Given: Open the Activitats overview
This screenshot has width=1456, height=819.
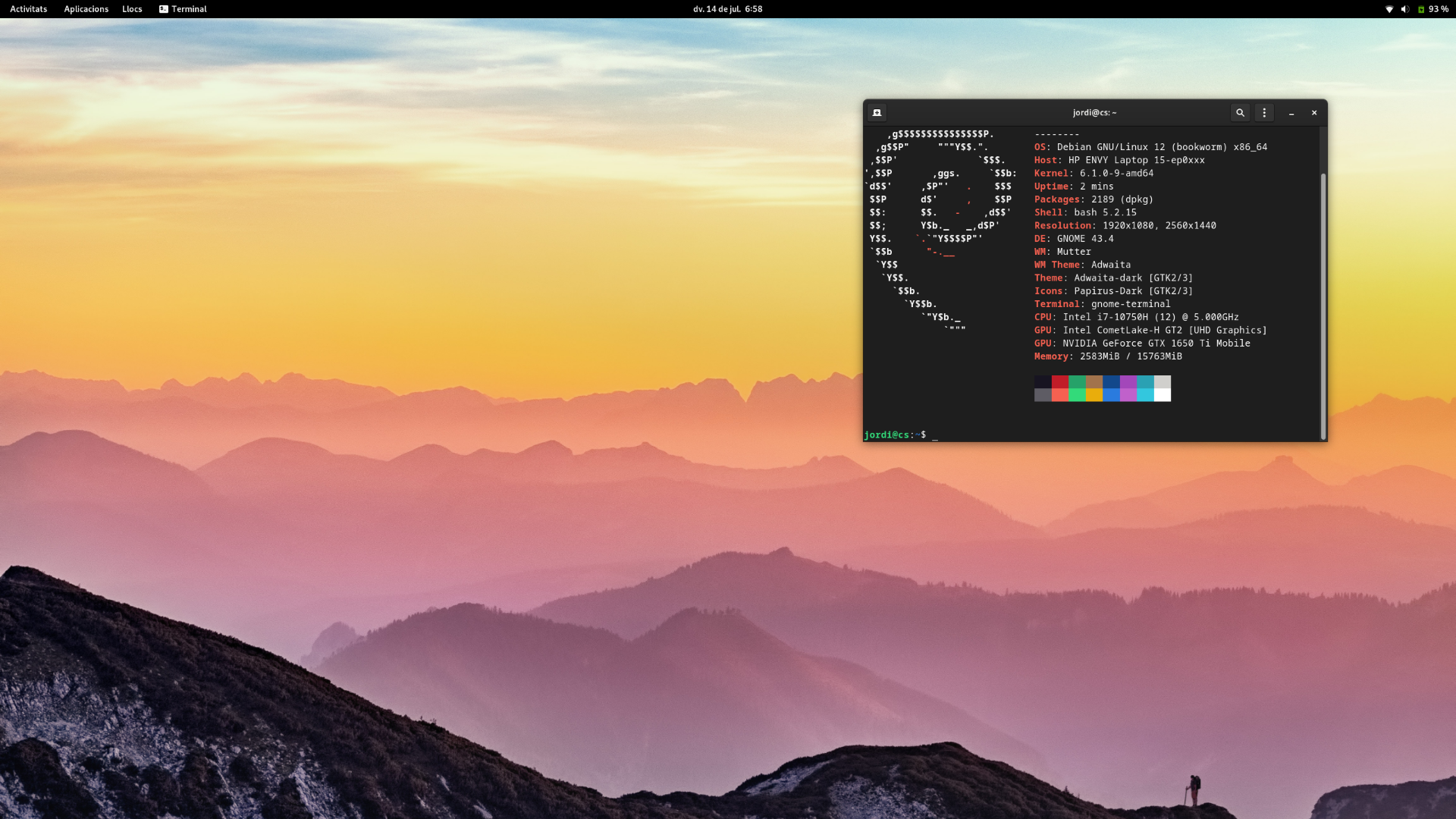Looking at the screenshot, I should pos(29,9).
